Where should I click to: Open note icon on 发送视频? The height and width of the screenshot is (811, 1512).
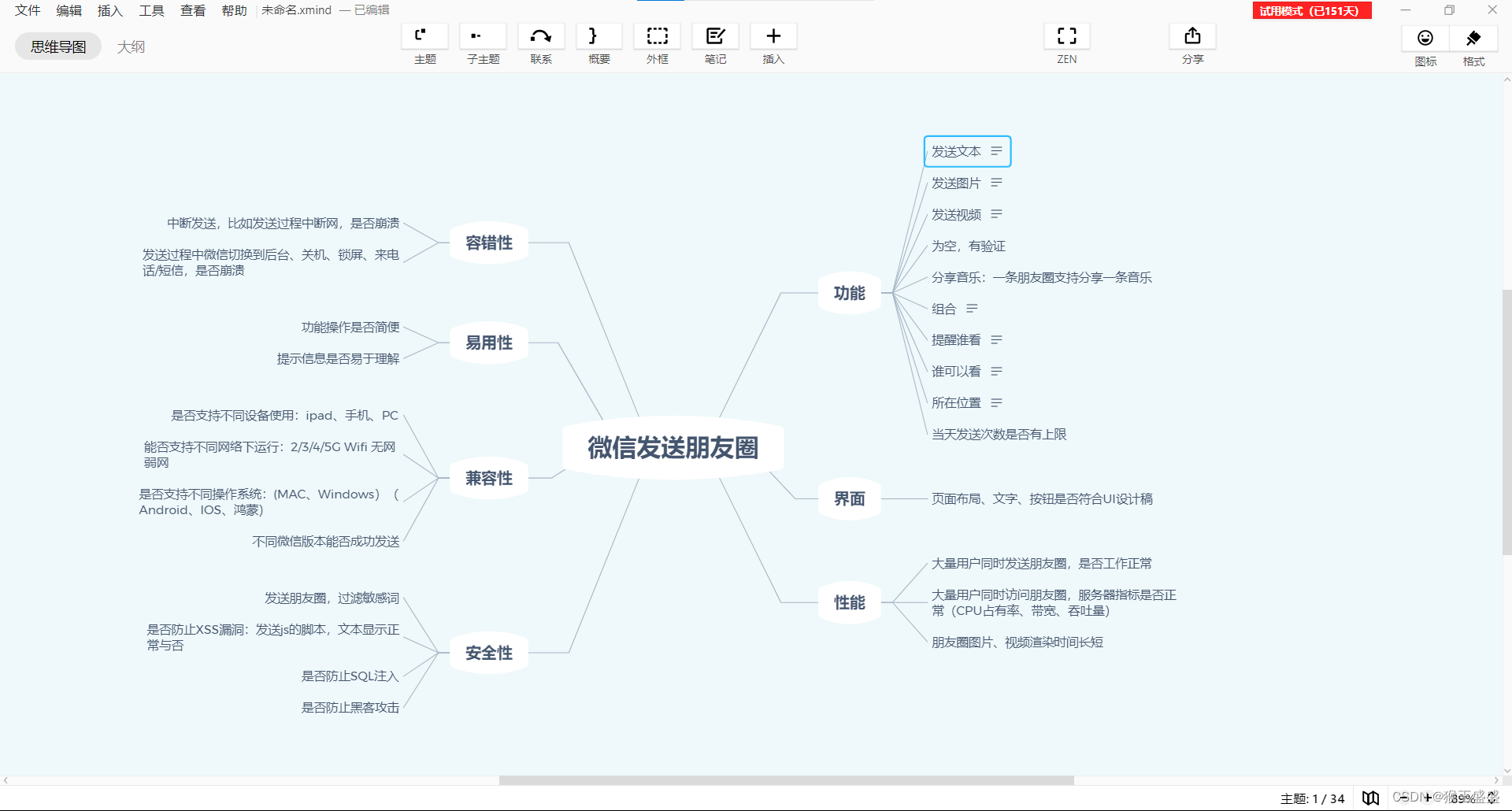click(x=996, y=214)
